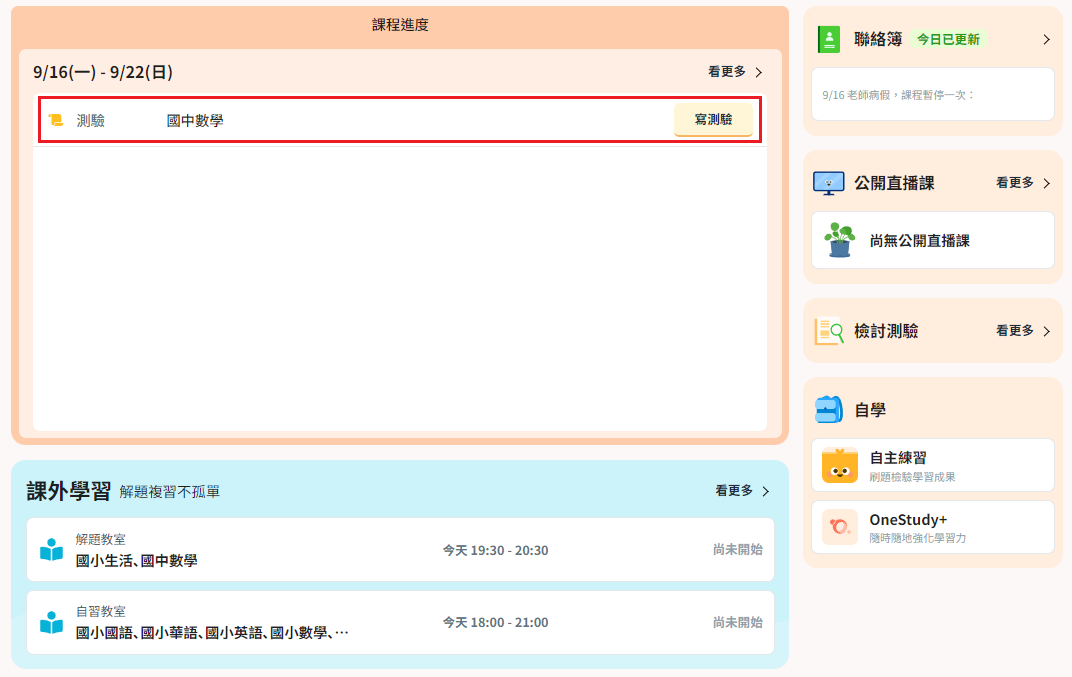
Task: Click the 今日已更新 badge
Action: [948, 39]
